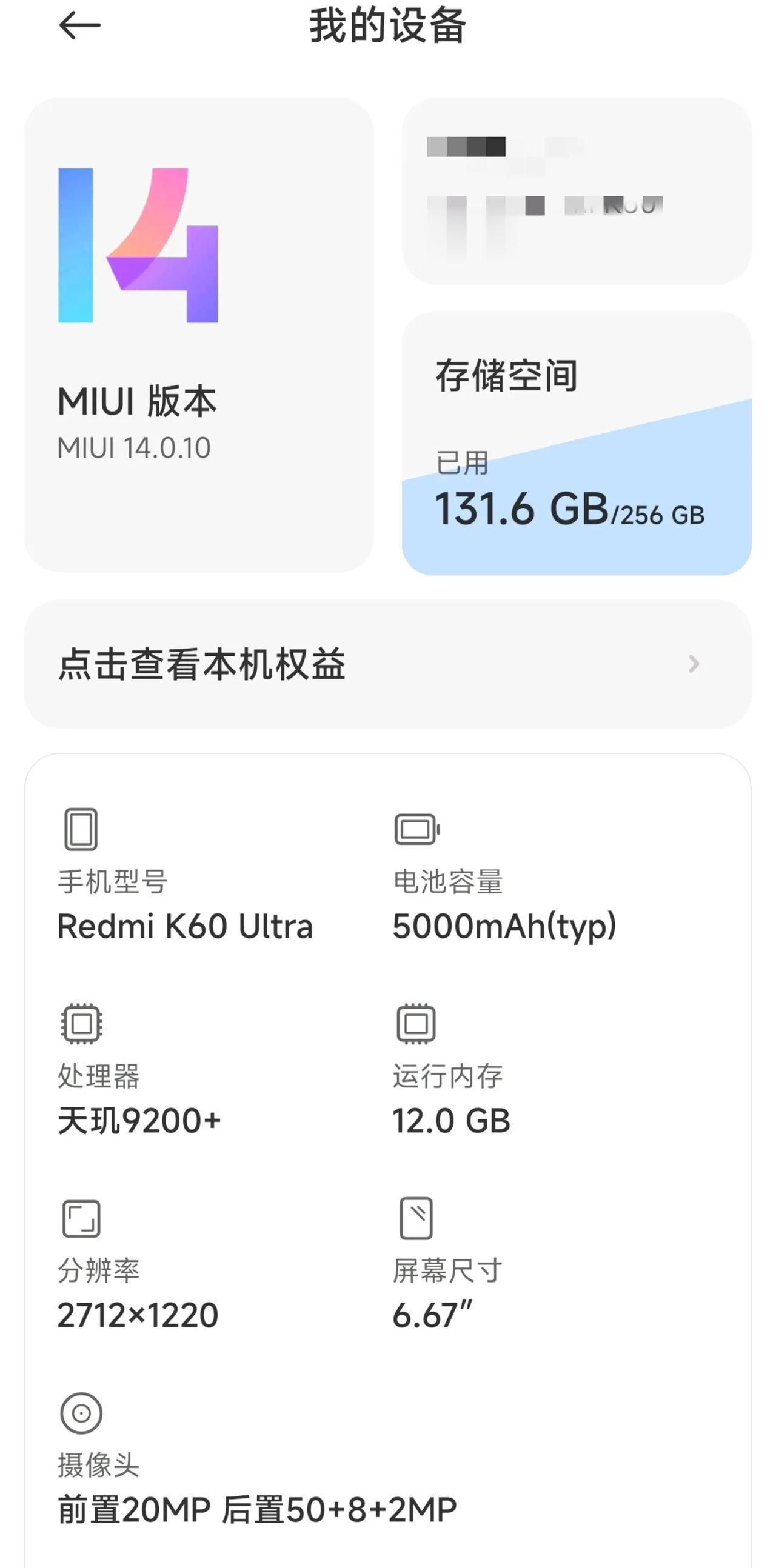Tap the MIUI 14.0.10 version number
This screenshot has height=1568, width=776.
coord(134,448)
